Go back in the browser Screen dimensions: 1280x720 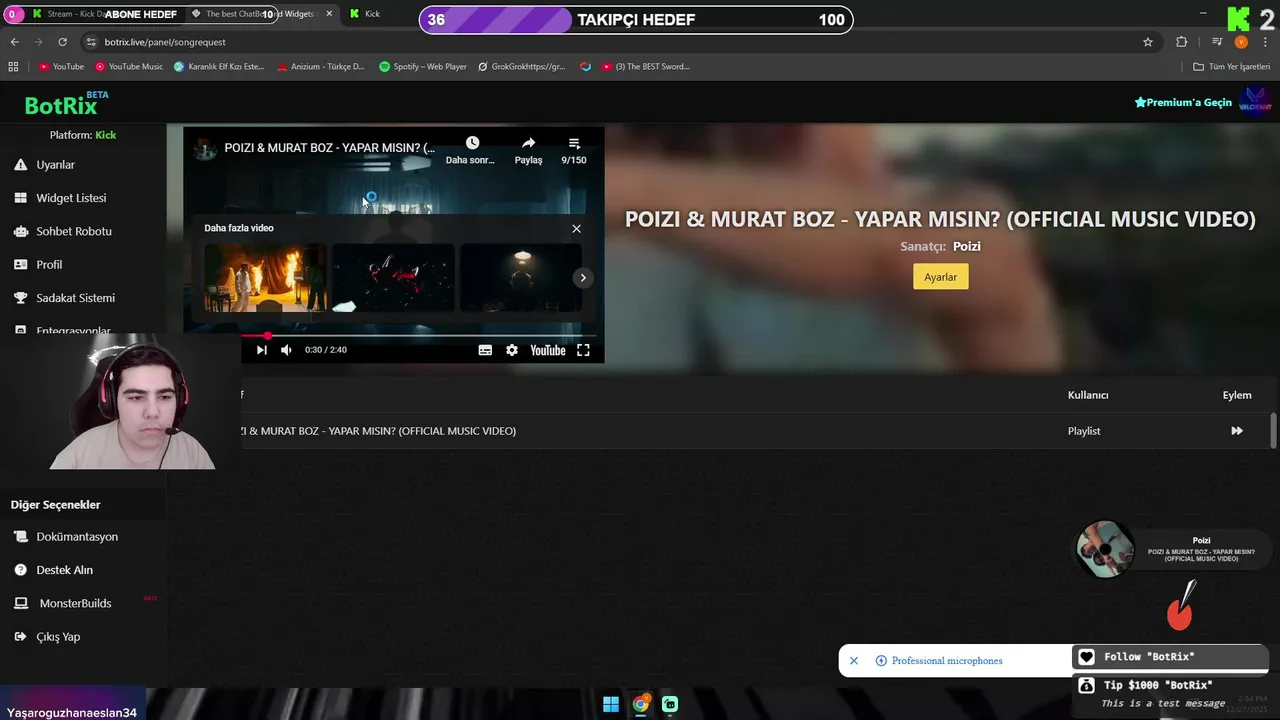14,42
